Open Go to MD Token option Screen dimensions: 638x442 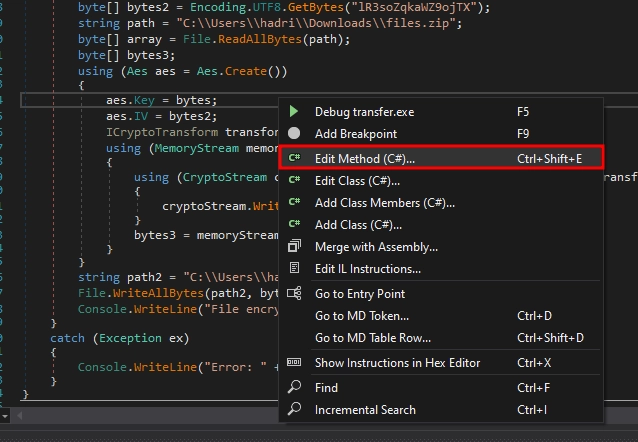coord(357,316)
